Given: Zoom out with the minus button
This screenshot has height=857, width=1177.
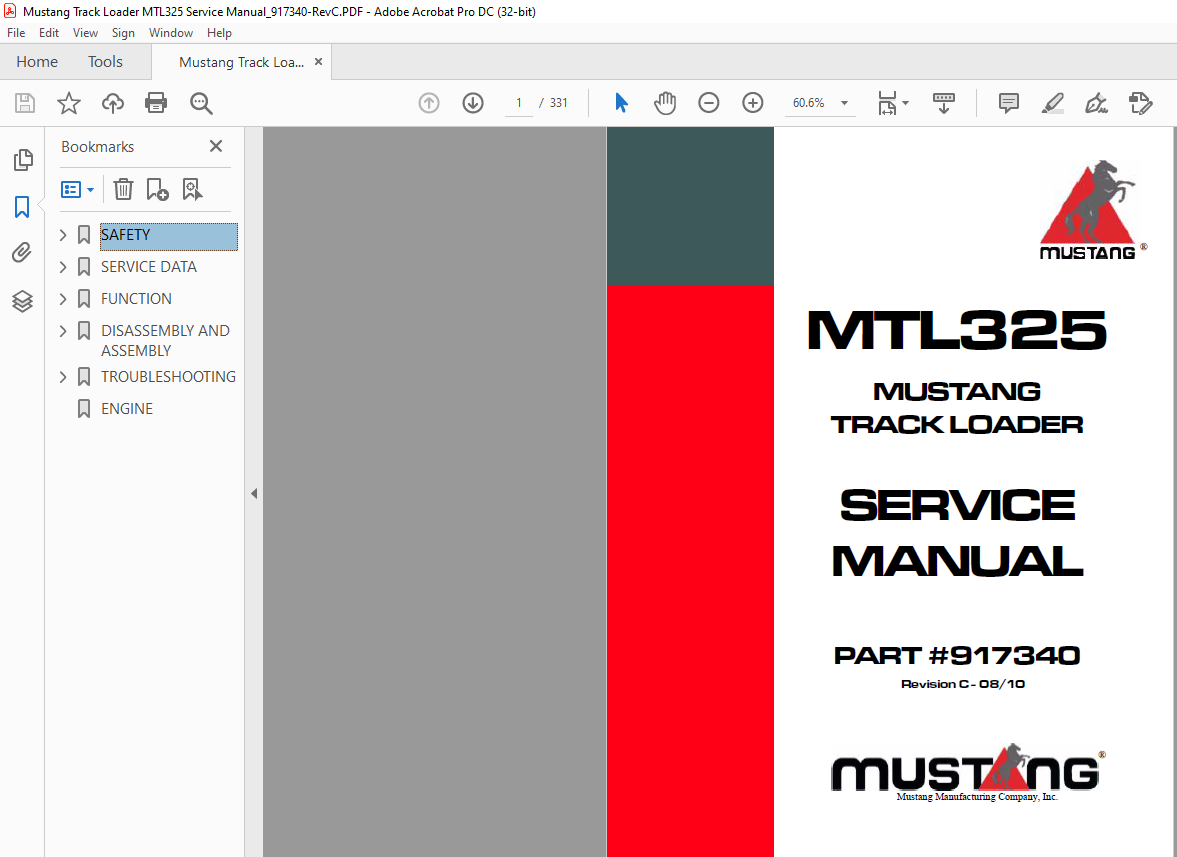Looking at the screenshot, I should 709,103.
